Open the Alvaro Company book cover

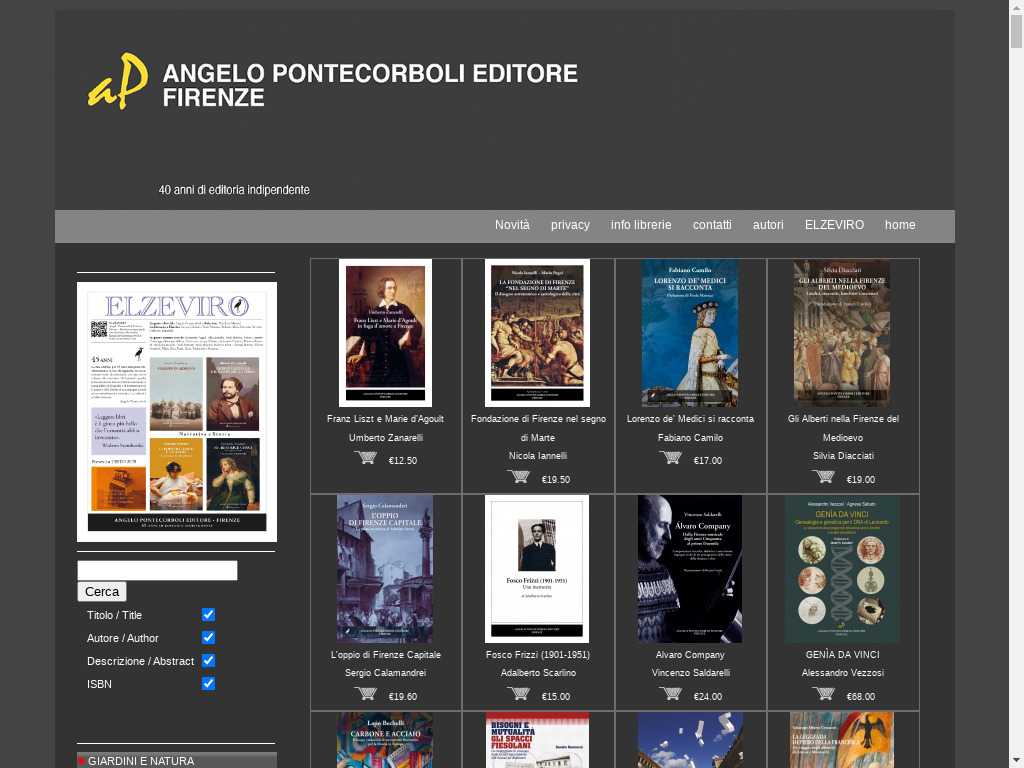click(x=690, y=569)
